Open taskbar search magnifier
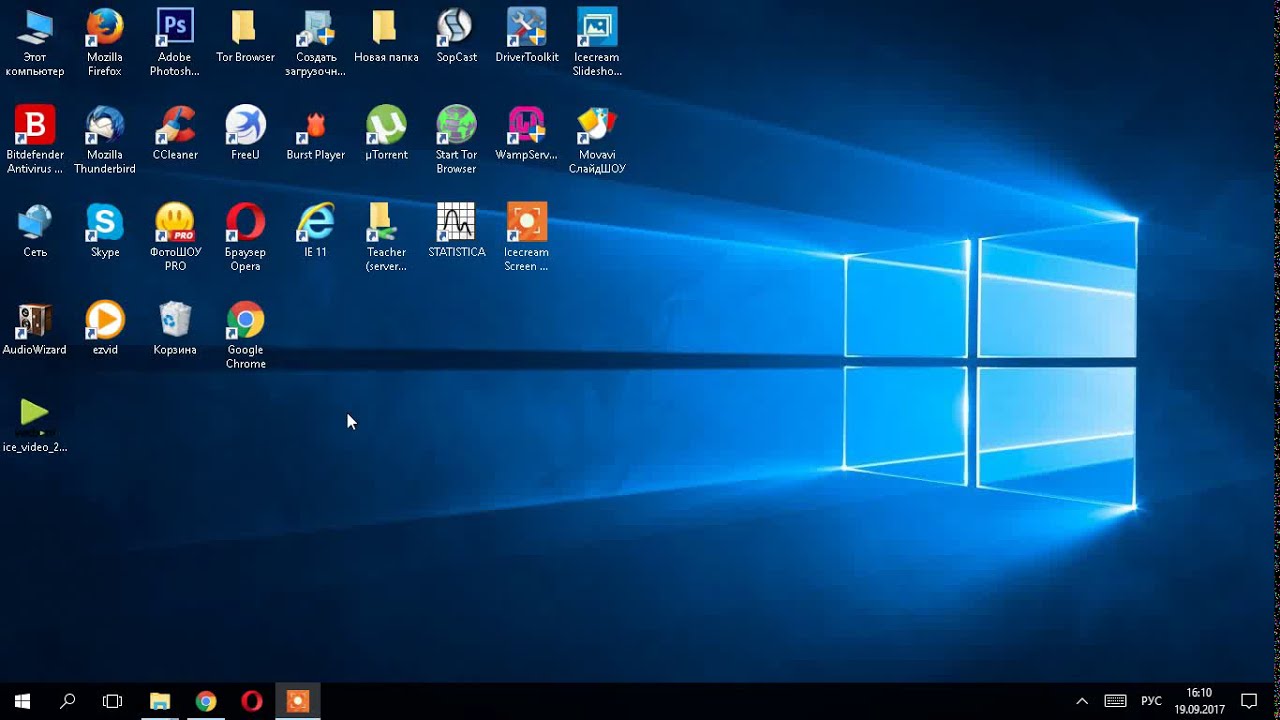 click(68, 701)
